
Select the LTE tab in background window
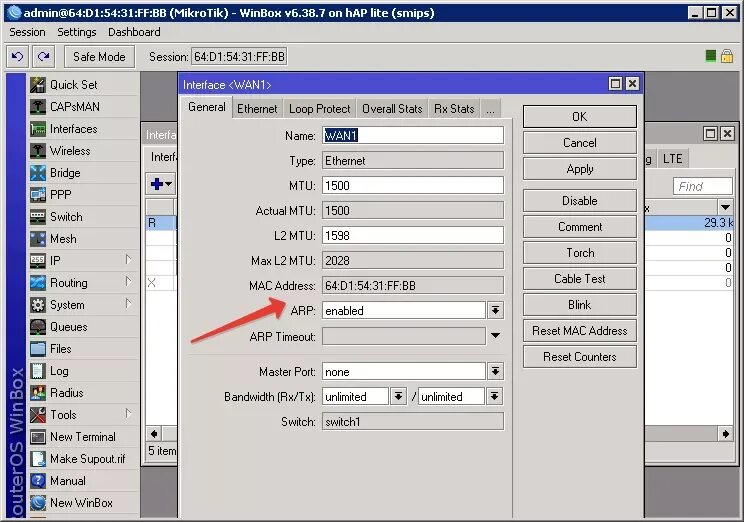(x=672, y=159)
